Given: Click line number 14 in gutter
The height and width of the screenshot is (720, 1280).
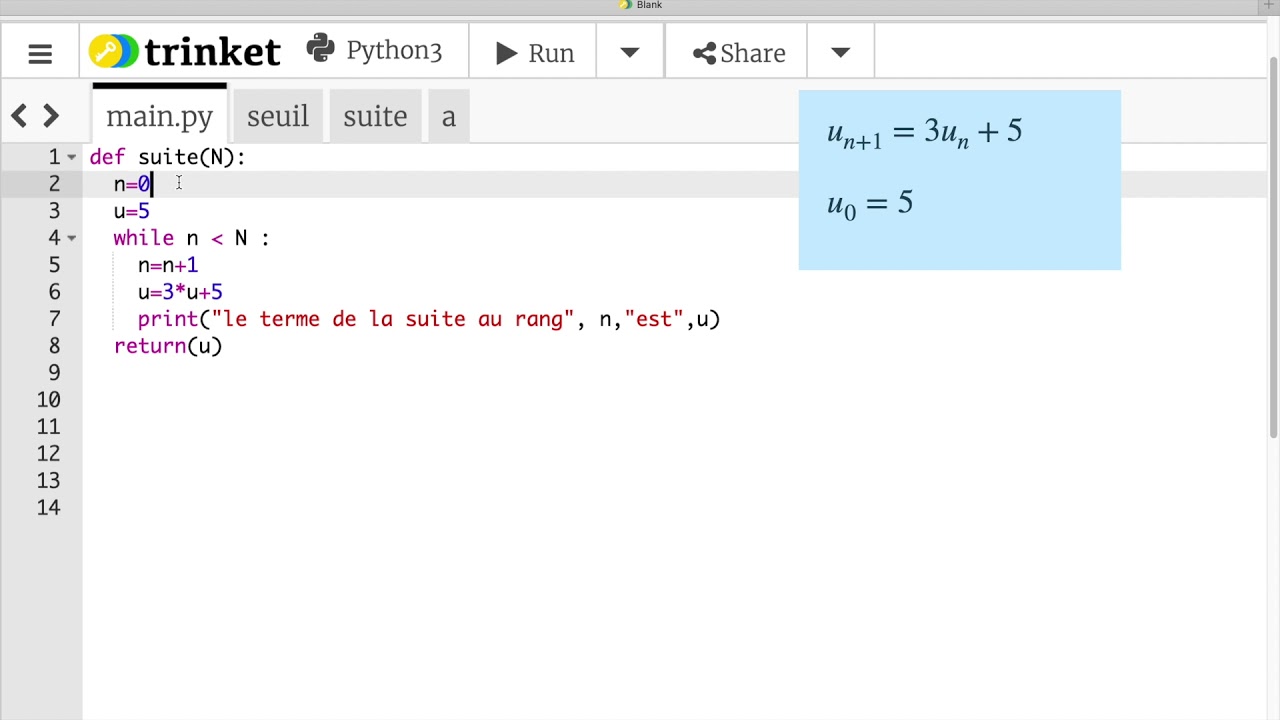Looking at the screenshot, I should [x=48, y=508].
